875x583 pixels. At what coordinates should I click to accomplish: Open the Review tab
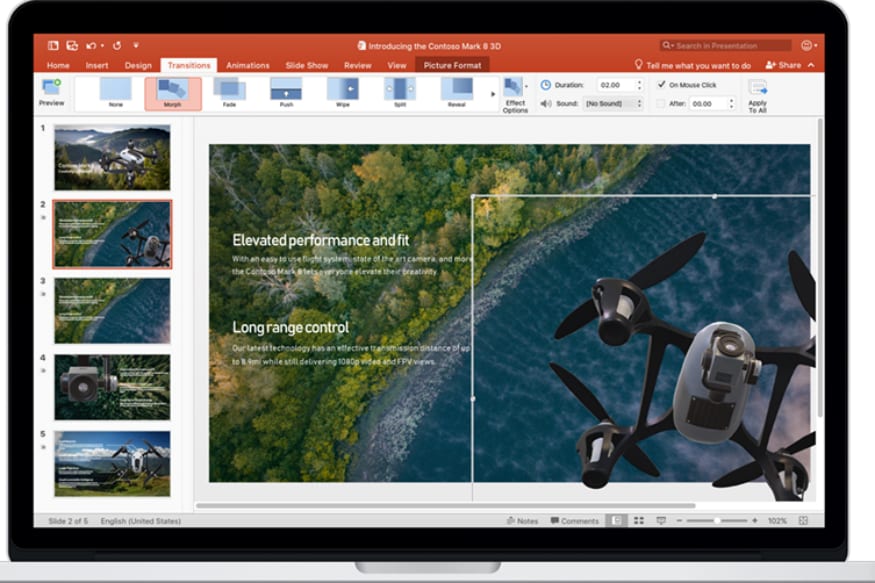[x=358, y=65]
